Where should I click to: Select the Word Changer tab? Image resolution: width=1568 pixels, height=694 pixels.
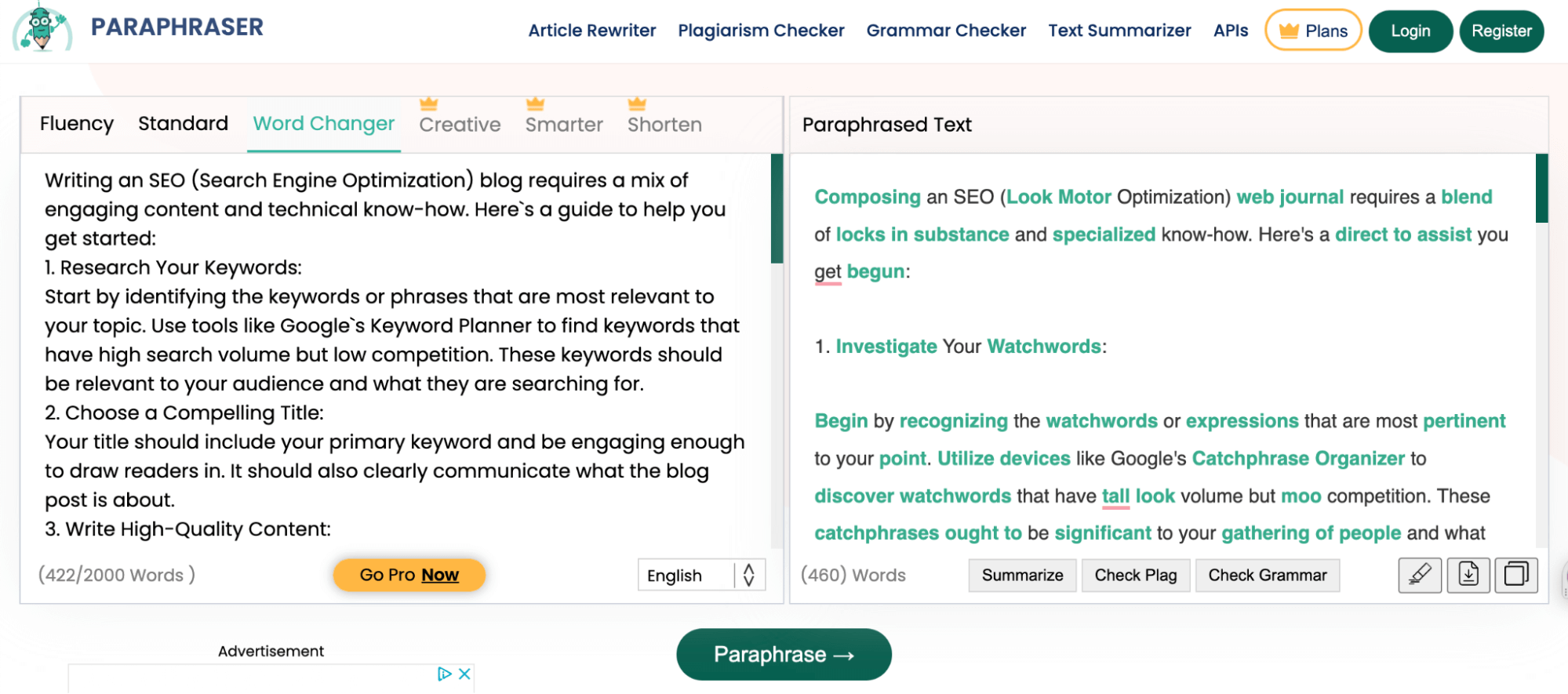click(x=324, y=124)
